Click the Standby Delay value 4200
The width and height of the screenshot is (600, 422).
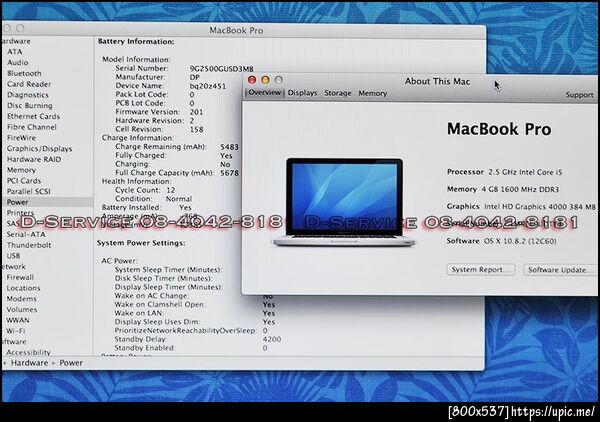(272, 339)
